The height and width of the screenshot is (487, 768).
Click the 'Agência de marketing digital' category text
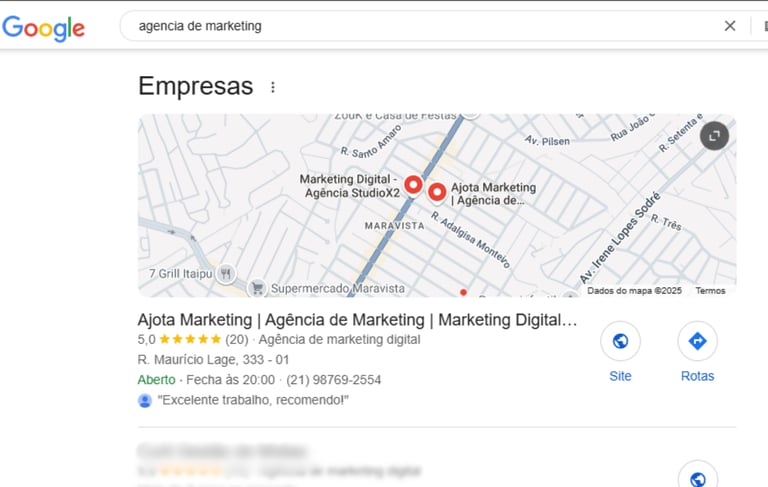(339, 339)
